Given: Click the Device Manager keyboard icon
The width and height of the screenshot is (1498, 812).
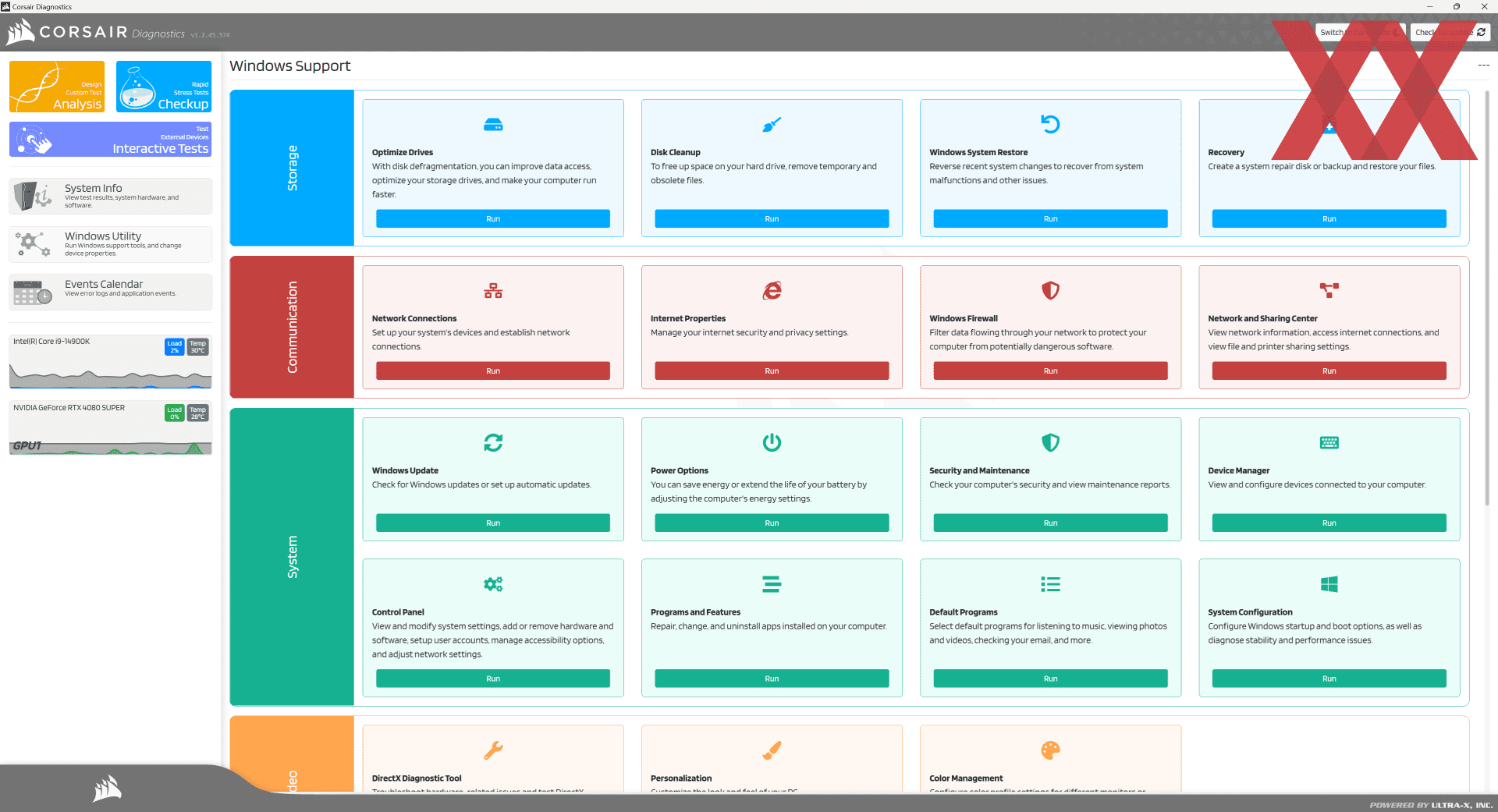Looking at the screenshot, I should [1329, 442].
